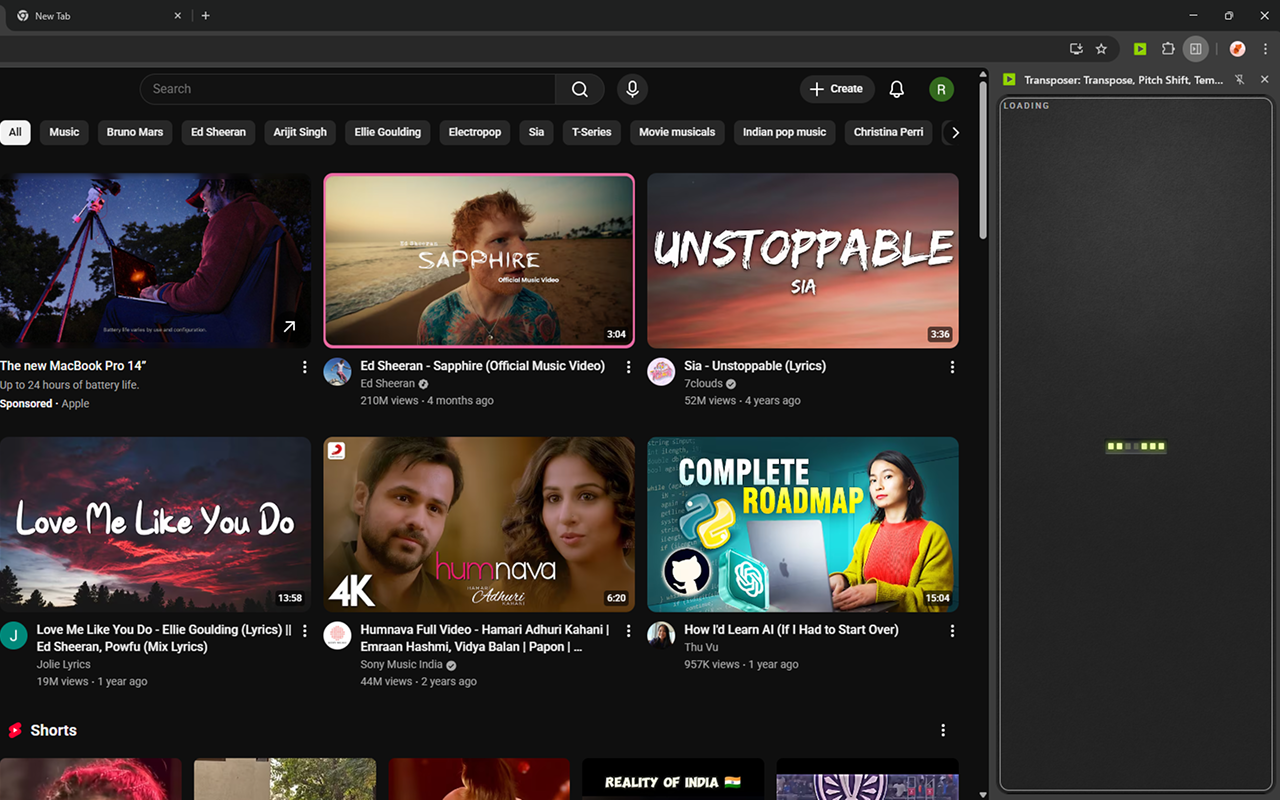Unpin the Transposer side panel
The height and width of the screenshot is (800, 1280).
(x=1239, y=80)
